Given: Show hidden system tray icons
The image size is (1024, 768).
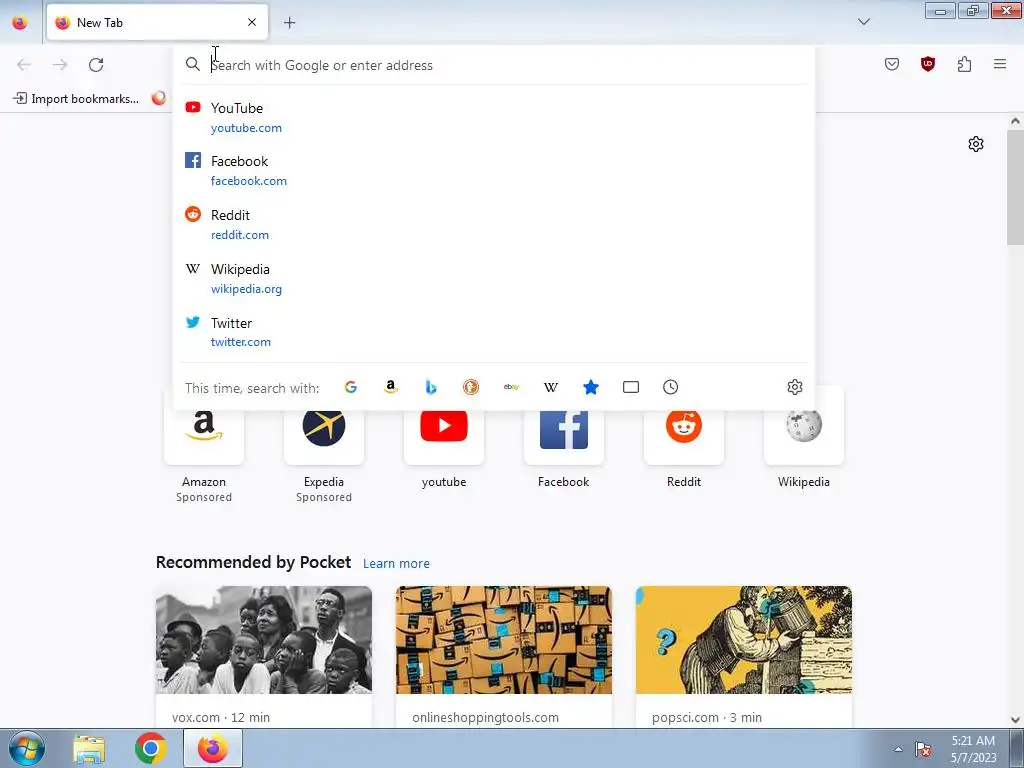Looking at the screenshot, I should coord(898,749).
